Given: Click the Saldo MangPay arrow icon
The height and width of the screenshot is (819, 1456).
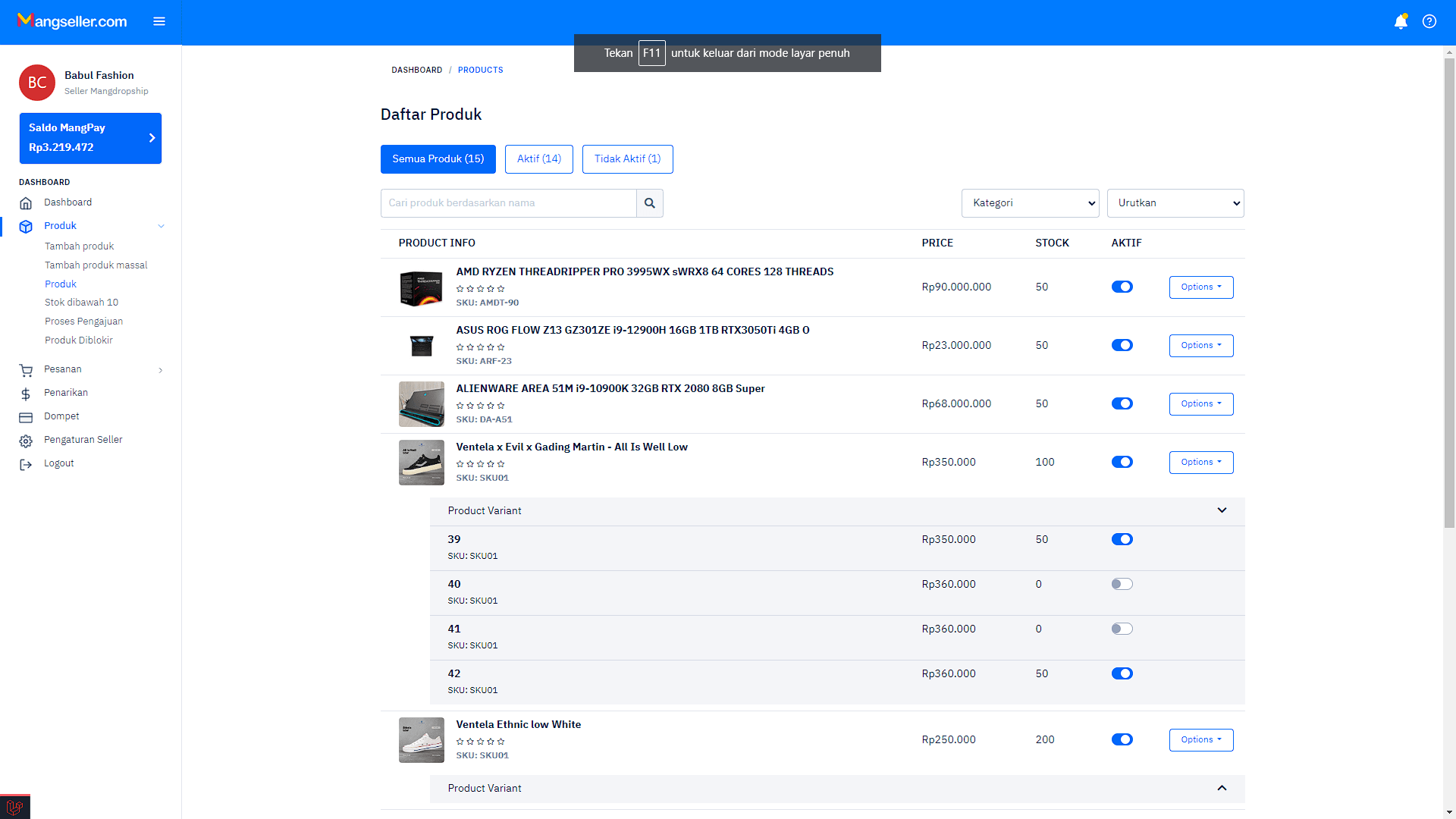Looking at the screenshot, I should point(152,138).
